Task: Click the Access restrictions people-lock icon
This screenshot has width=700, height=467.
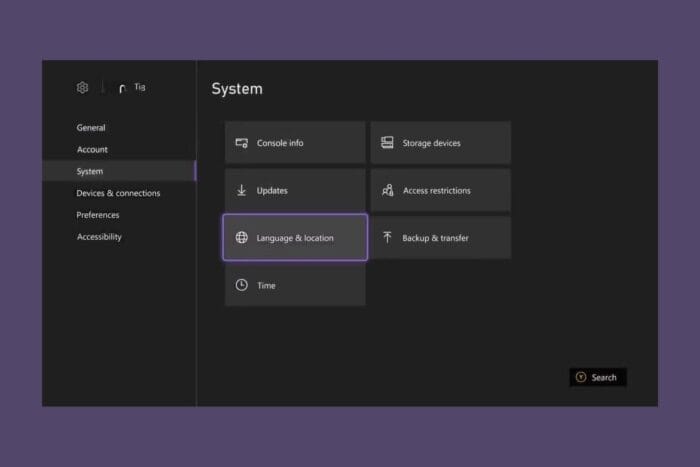Action: coord(388,190)
